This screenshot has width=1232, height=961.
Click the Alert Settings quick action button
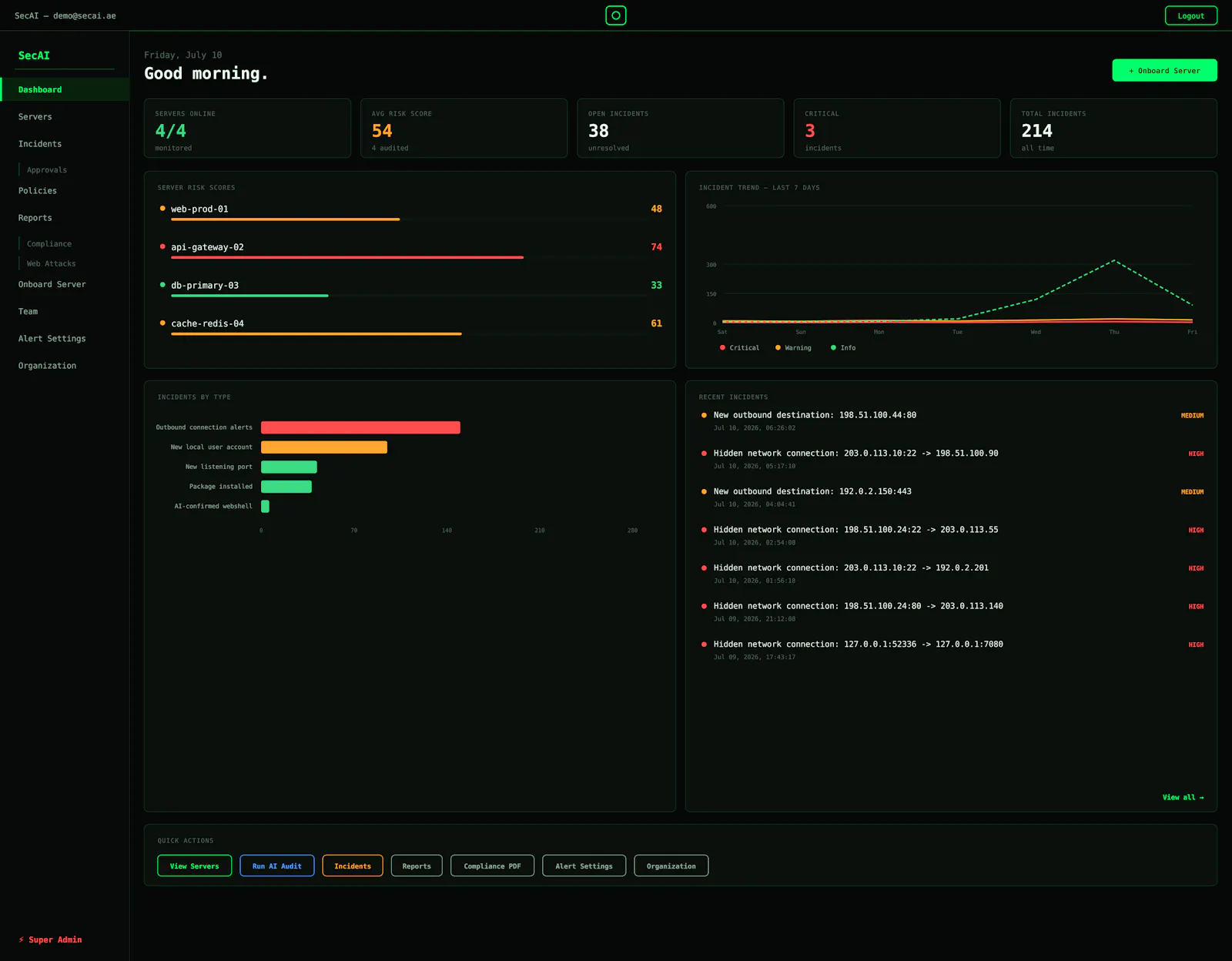click(x=584, y=866)
